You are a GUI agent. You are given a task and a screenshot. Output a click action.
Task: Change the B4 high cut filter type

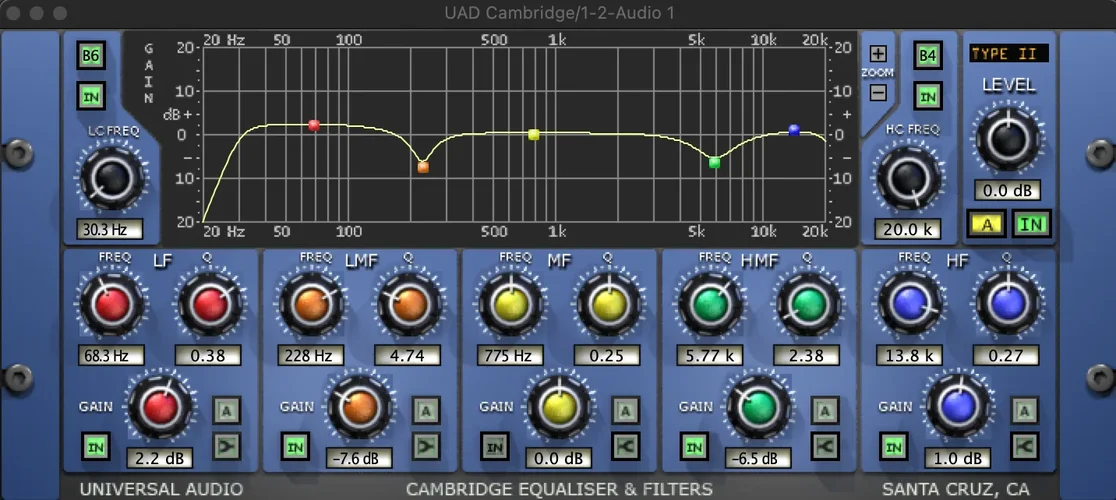927,55
